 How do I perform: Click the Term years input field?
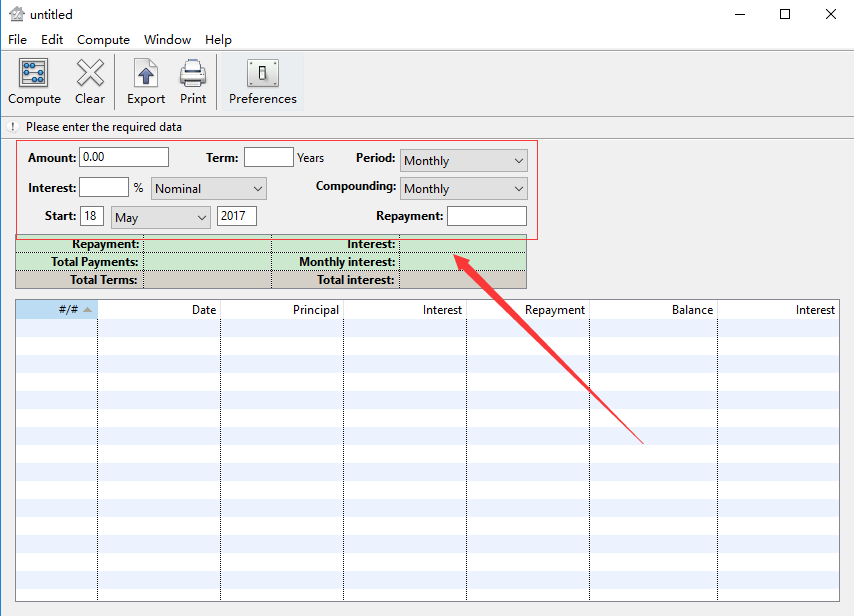coord(268,156)
